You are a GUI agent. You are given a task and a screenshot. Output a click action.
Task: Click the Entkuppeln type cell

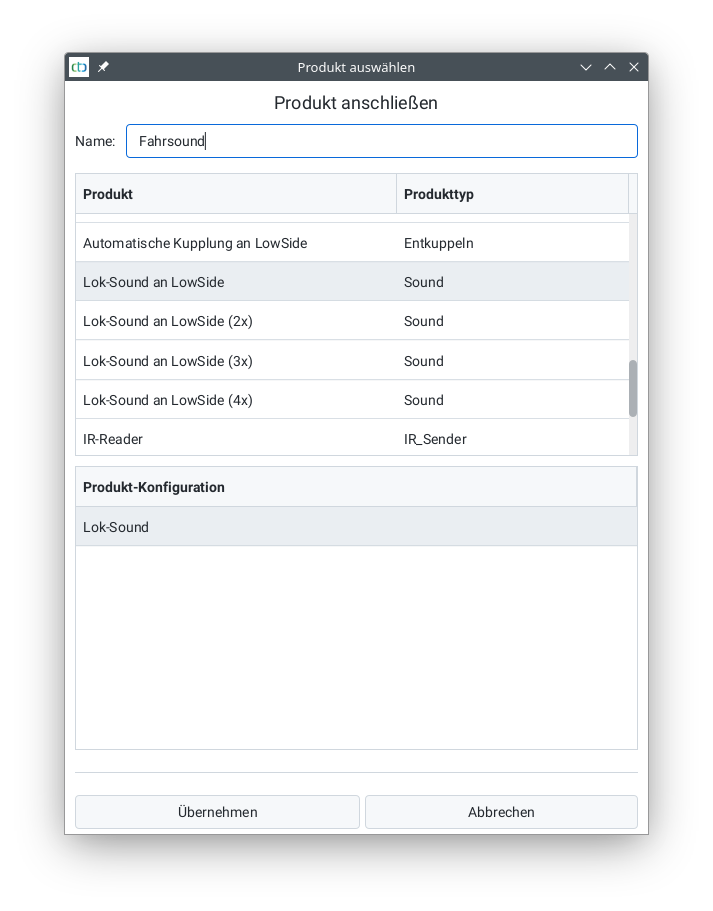[439, 243]
